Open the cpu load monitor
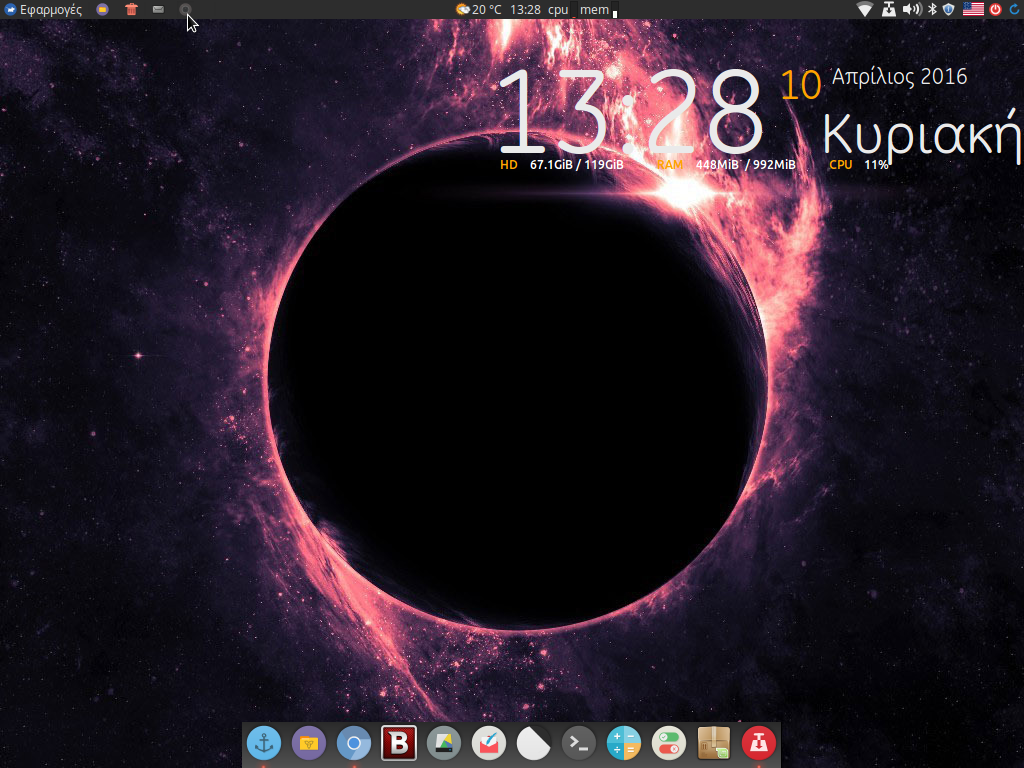 pos(562,10)
